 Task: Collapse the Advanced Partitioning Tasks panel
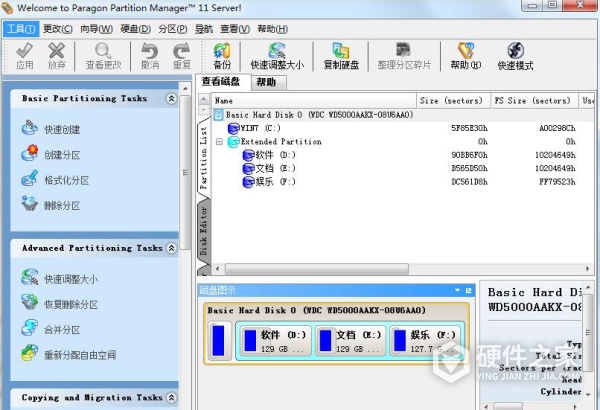pos(171,248)
